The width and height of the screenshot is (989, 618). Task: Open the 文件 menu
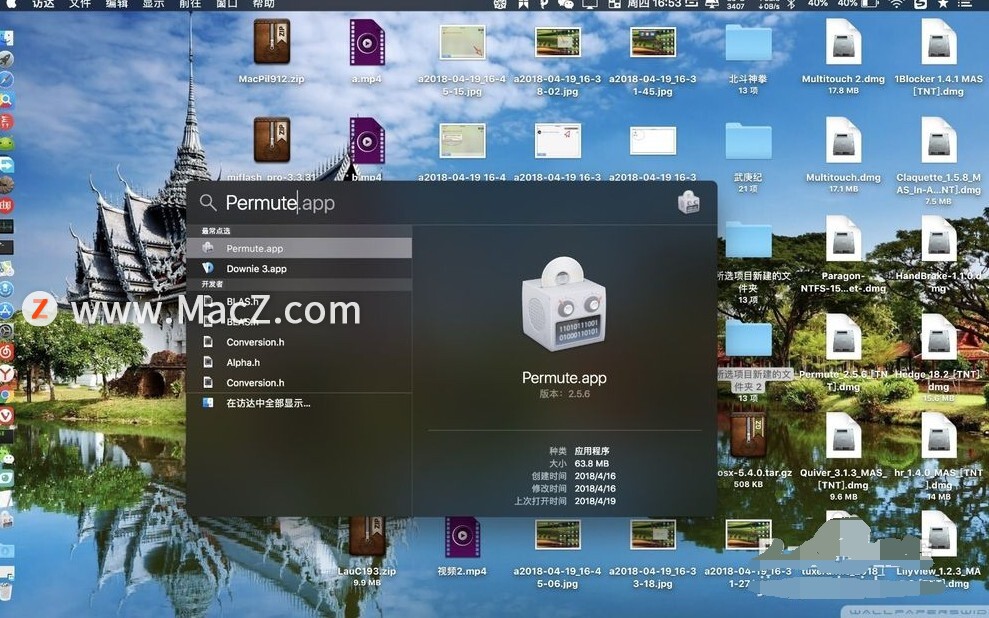point(80,4)
